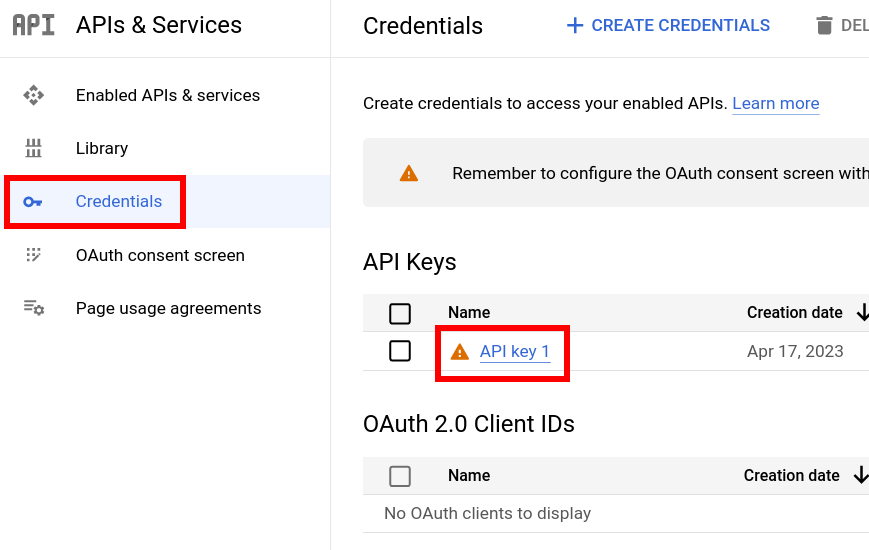Click the Delete trash can icon

824,26
